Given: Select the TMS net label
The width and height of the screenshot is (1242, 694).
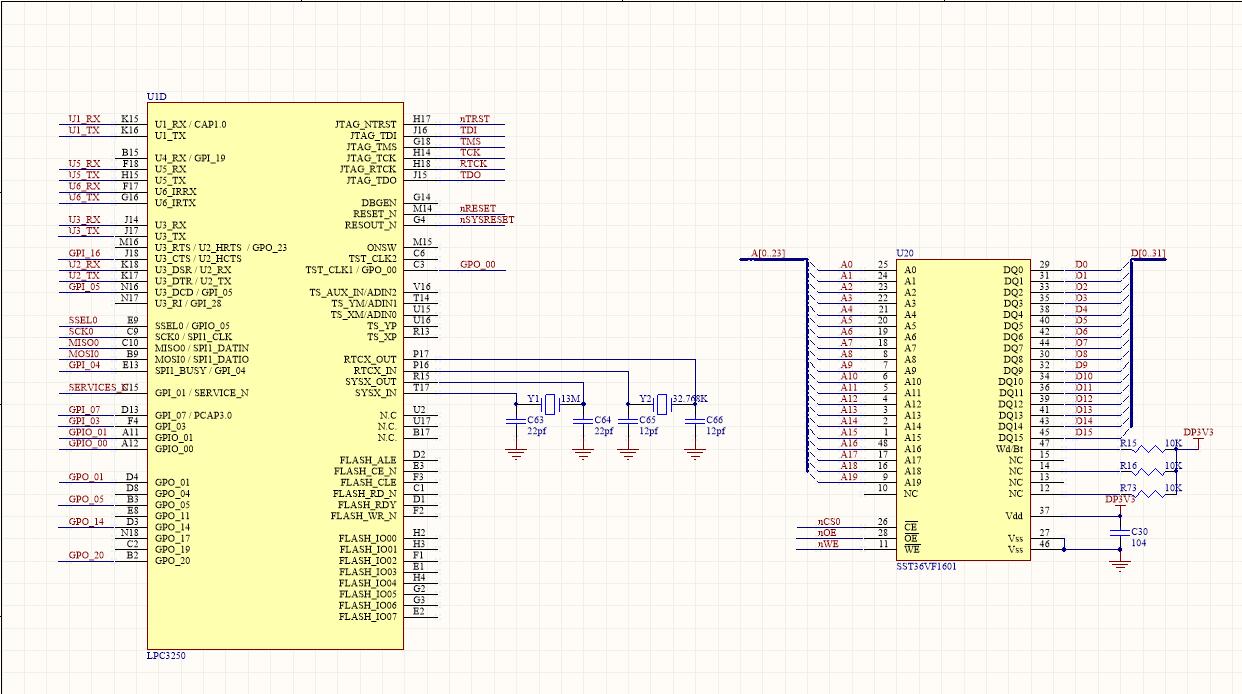Looking at the screenshot, I should pyautogui.click(x=470, y=142).
